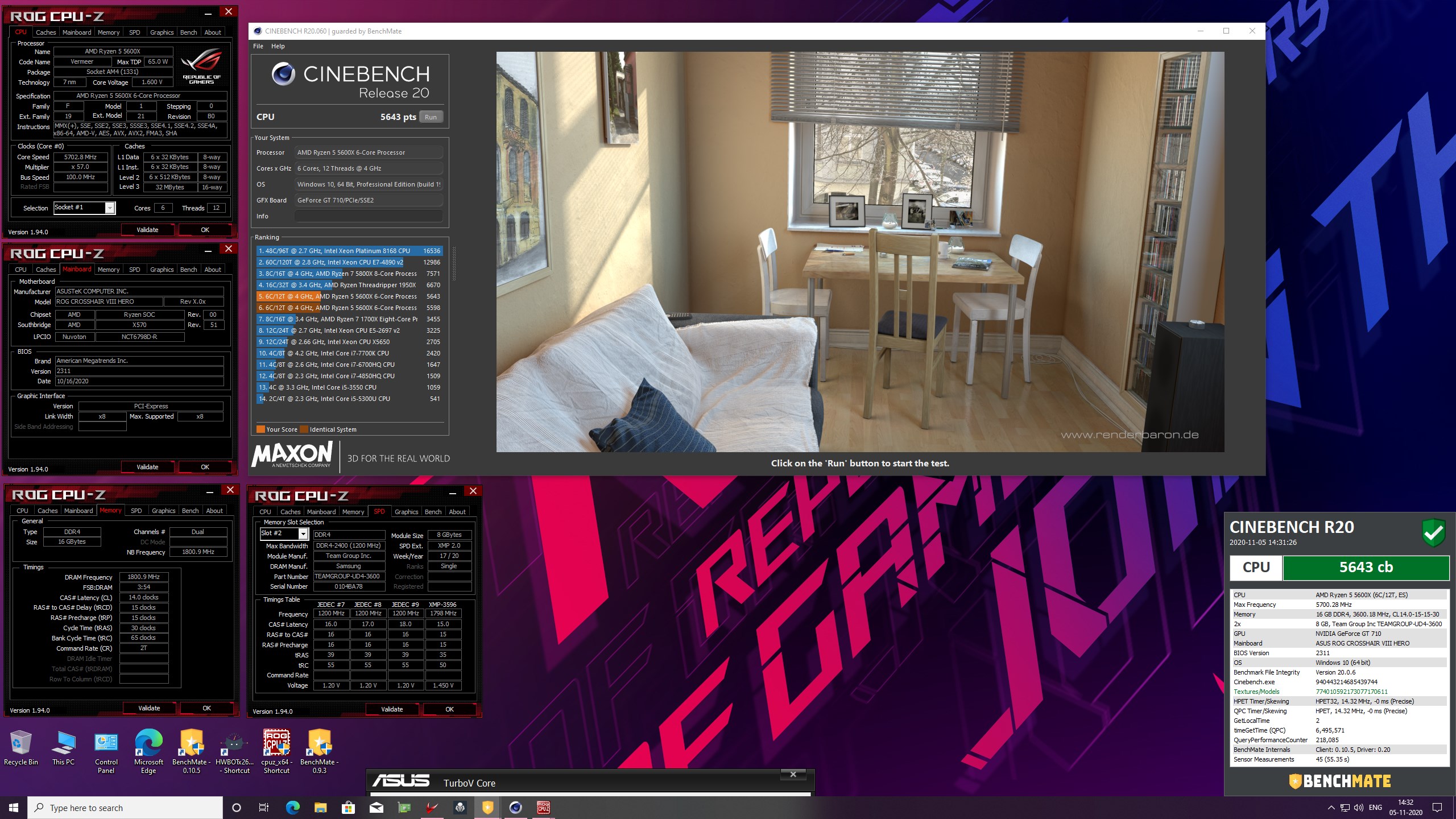
Task: Switch to Bench tab in top CPU-Z window
Action: tap(188, 32)
